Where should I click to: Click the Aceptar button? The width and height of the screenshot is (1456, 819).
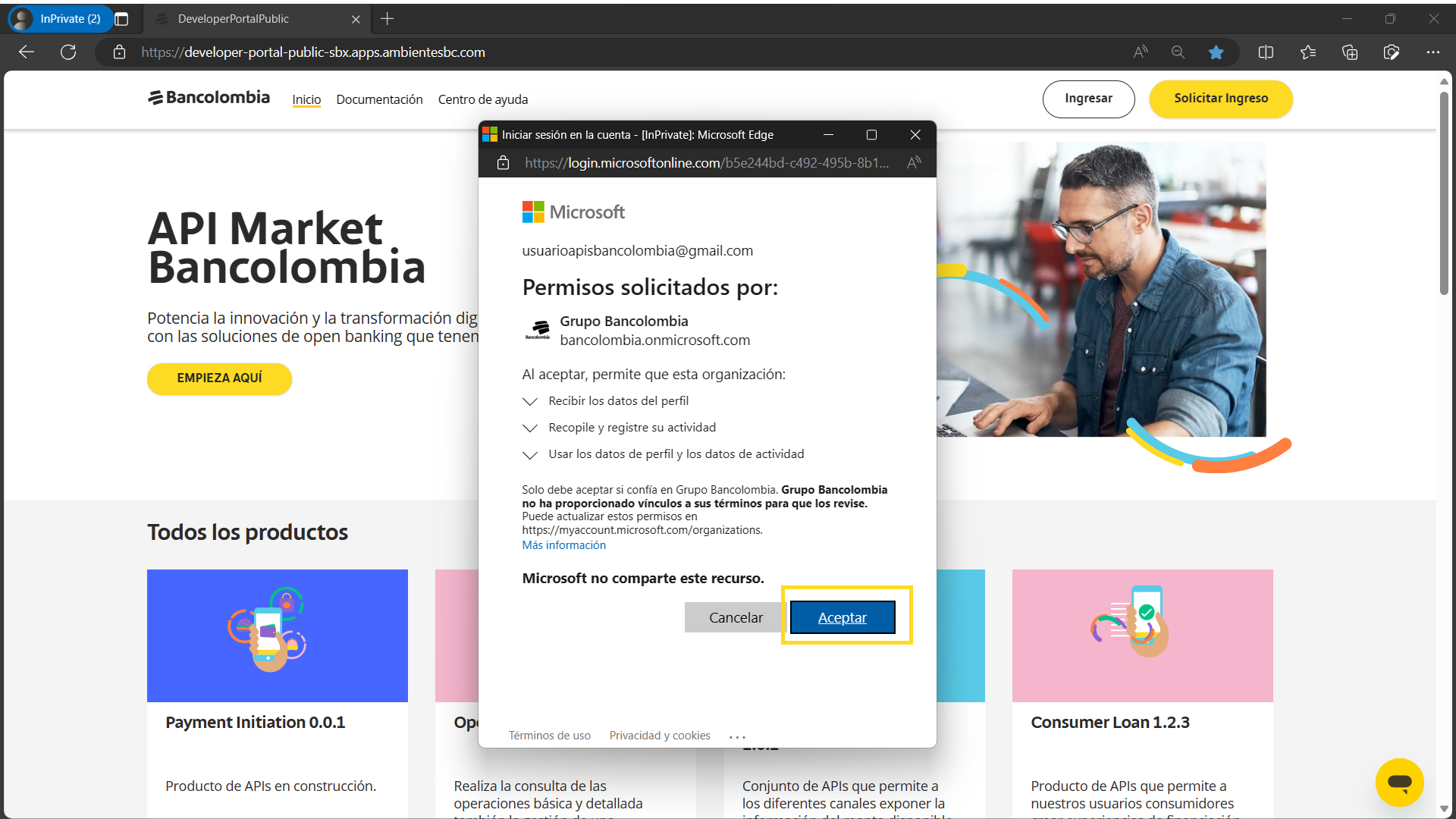(x=842, y=617)
